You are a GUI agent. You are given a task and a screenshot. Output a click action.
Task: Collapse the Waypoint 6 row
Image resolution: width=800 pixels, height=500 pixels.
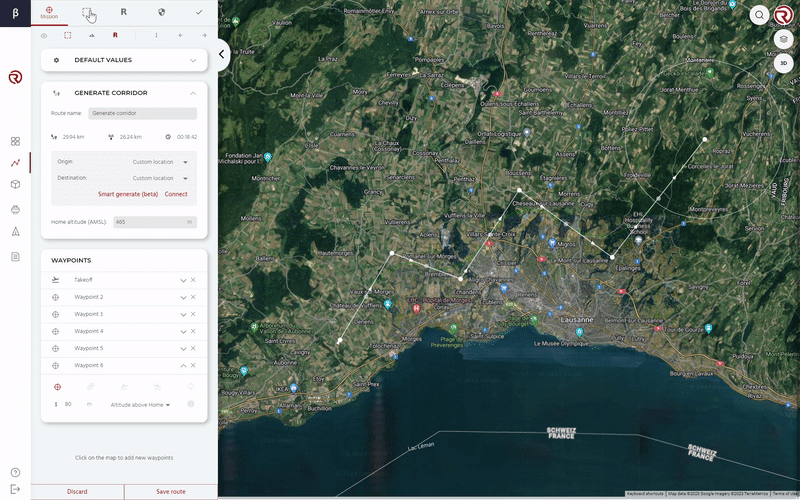point(183,365)
